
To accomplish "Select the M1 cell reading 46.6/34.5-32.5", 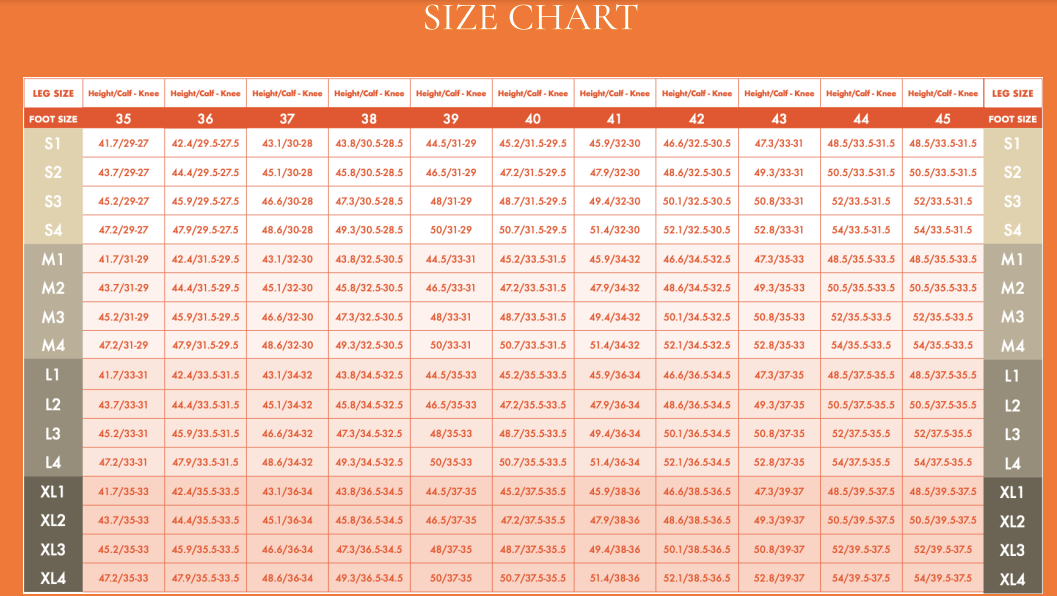I will (697, 259).
